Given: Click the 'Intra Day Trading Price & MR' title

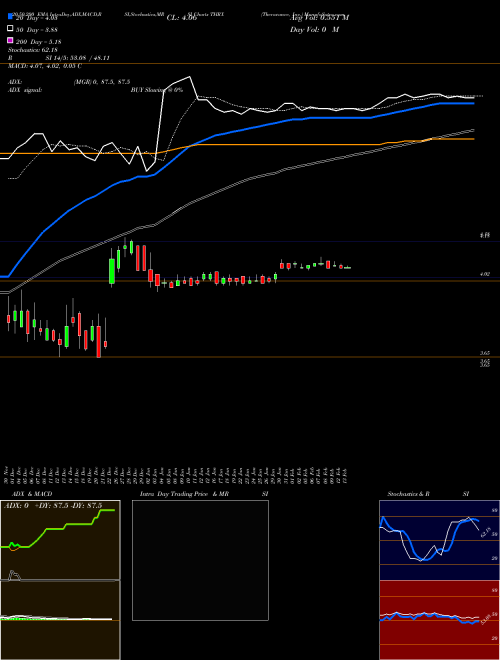Looking at the screenshot, I should 184,494.
